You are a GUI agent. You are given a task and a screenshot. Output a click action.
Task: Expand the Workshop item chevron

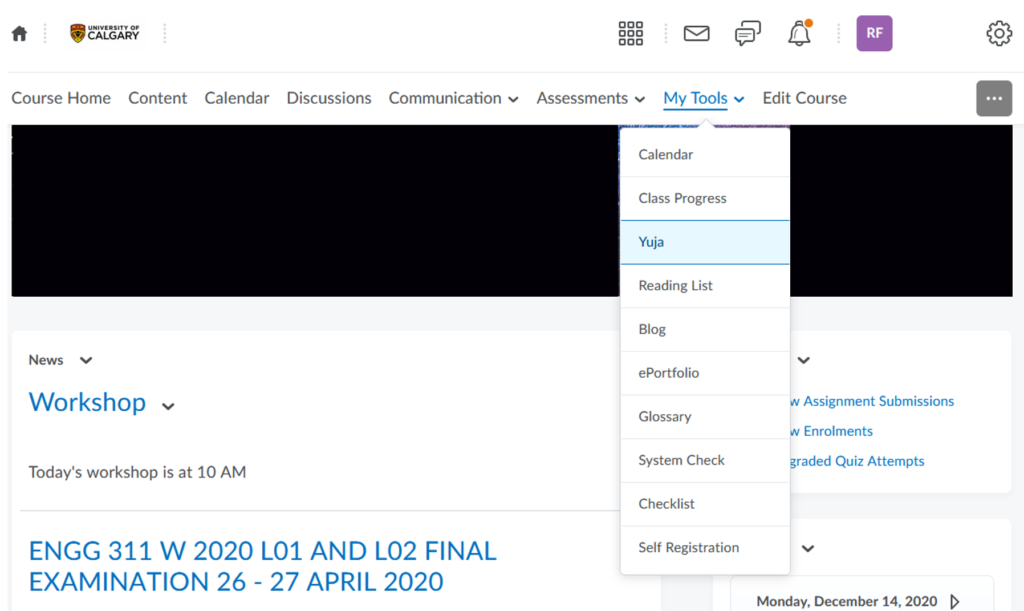[x=168, y=406]
